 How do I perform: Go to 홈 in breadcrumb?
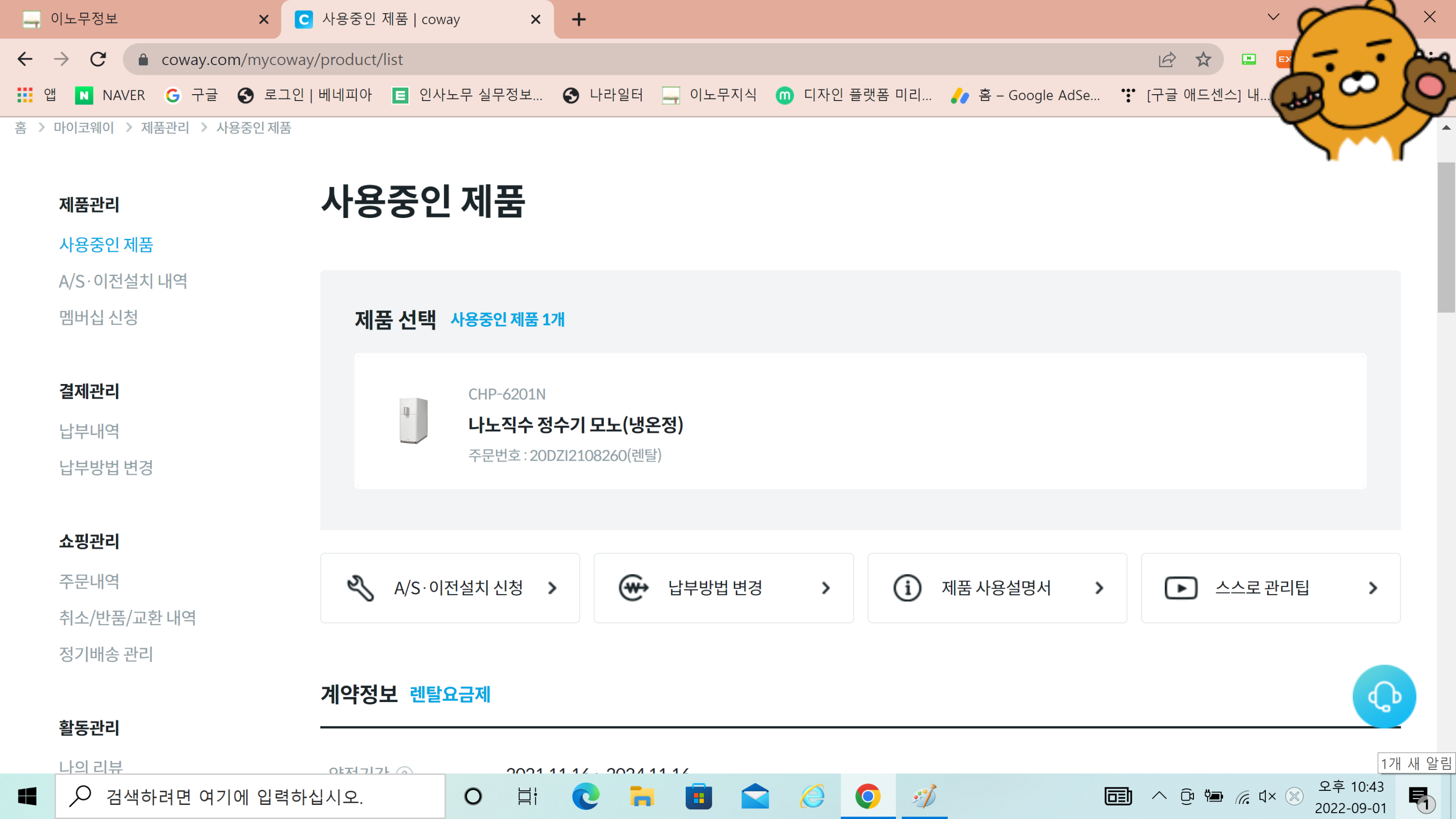(20, 128)
